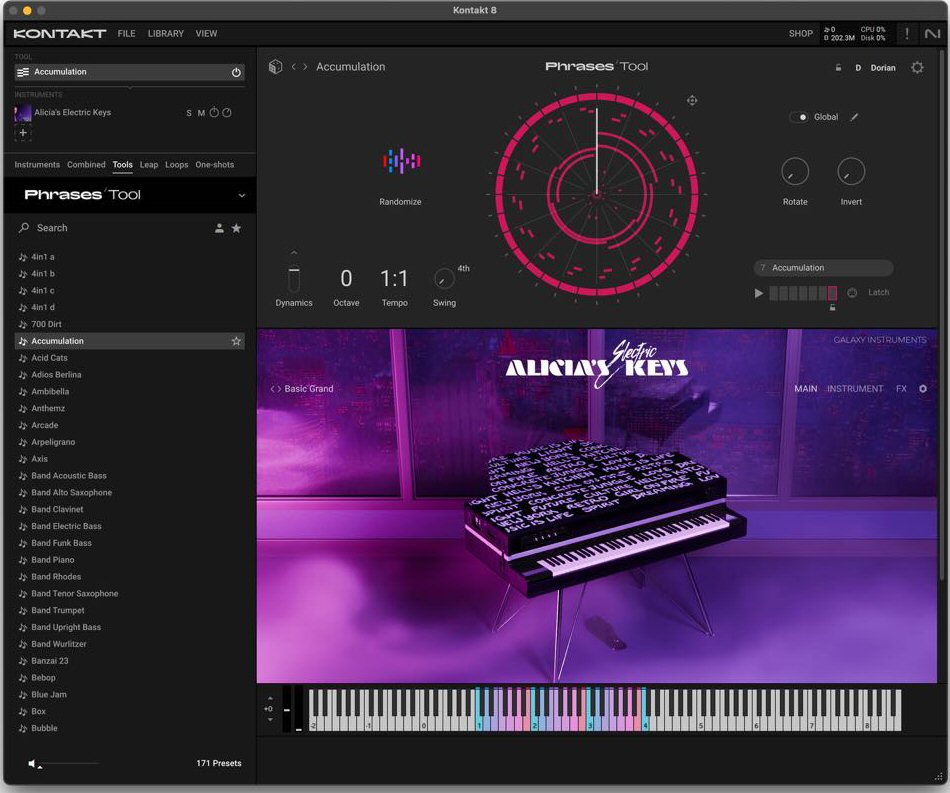Viewport: 950px width, 793px height.
Task: Click the search magnifier icon
Action: coord(24,228)
